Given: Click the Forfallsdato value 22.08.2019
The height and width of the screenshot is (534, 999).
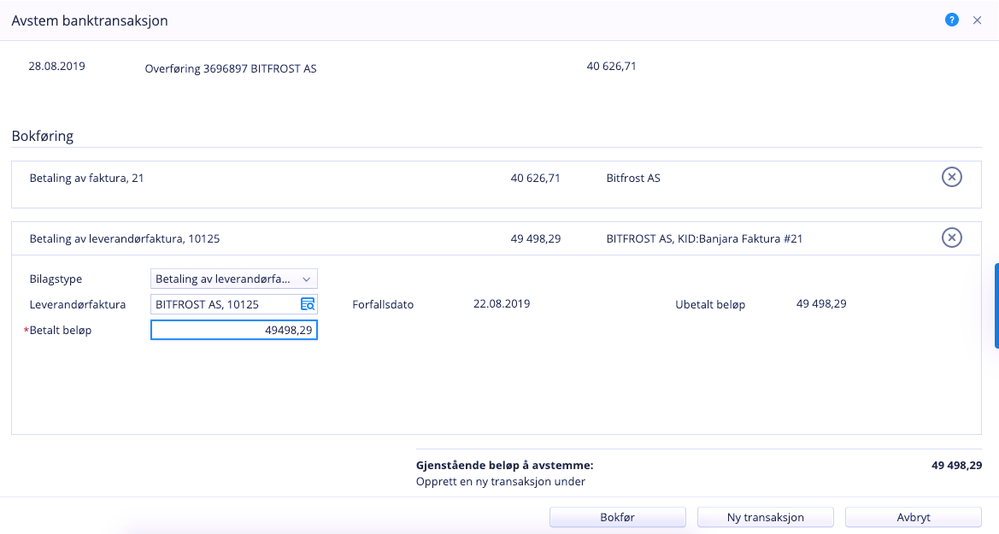Looking at the screenshot, I should point(501,304).
